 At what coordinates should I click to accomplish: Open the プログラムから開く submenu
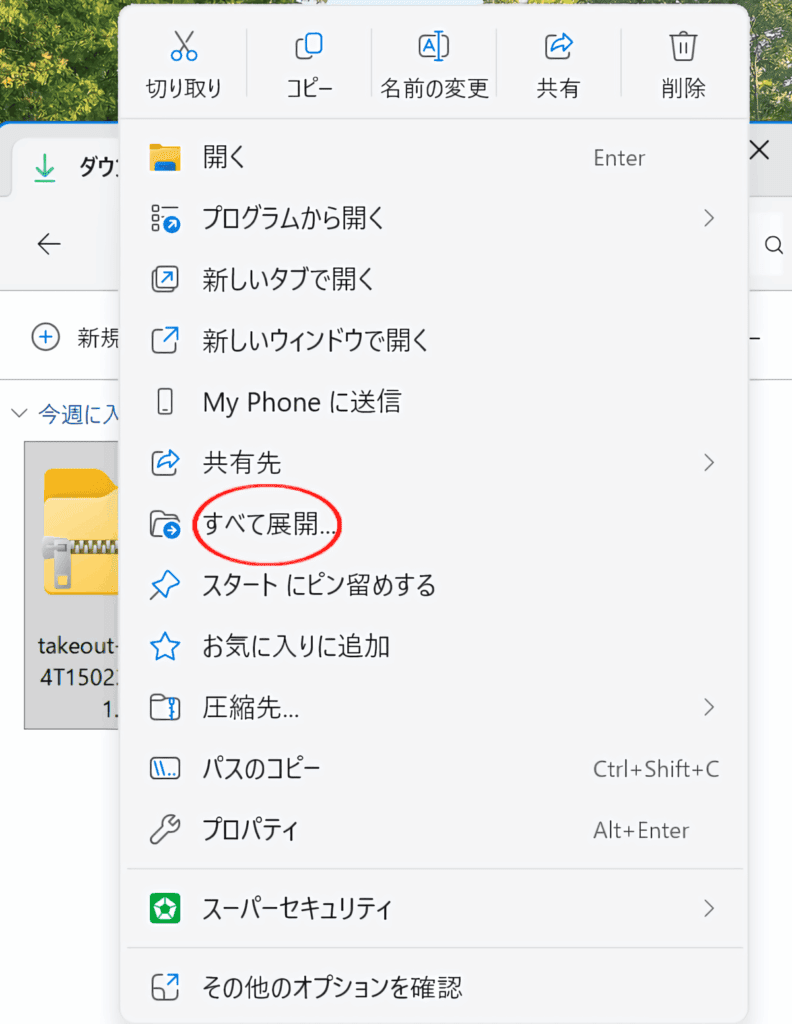coord(435,218)
